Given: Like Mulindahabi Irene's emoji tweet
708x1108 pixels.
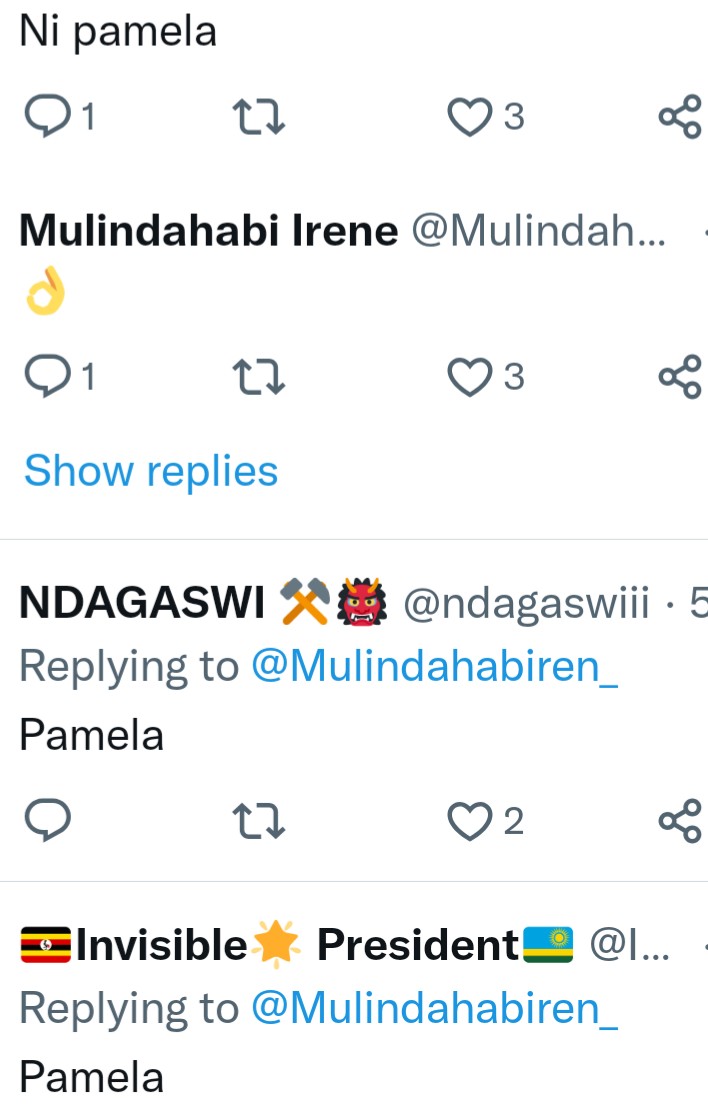Looking at the screenshot, I should 469,377.
